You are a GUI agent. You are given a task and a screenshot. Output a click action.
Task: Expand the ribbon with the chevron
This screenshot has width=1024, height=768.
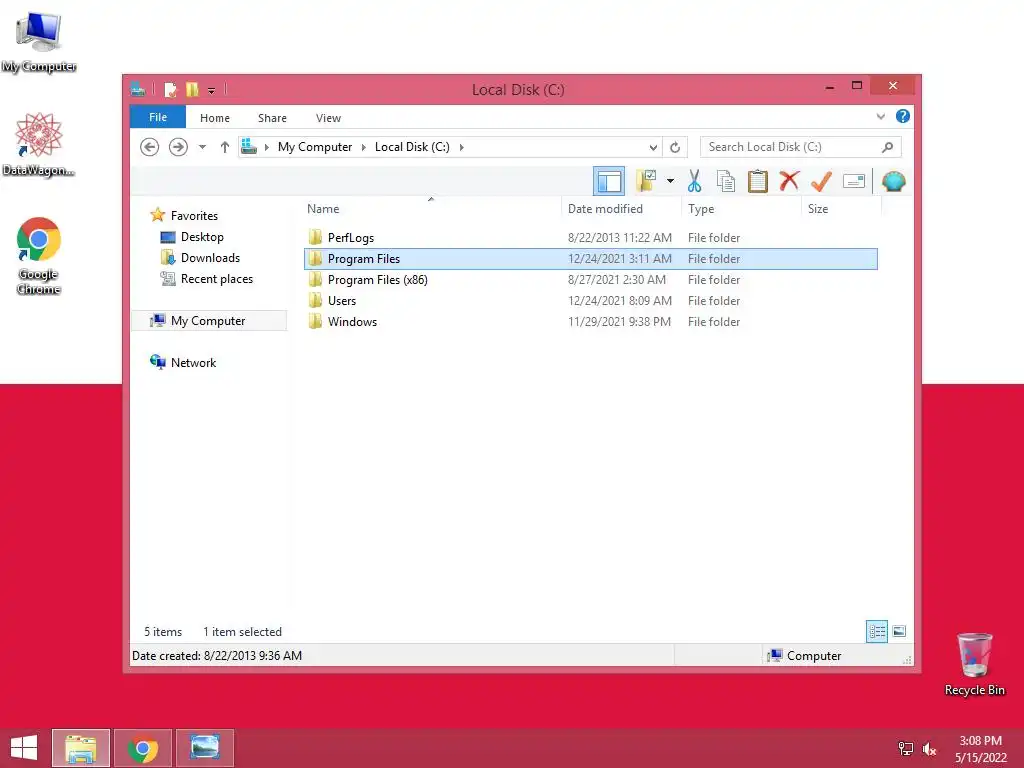880,117
